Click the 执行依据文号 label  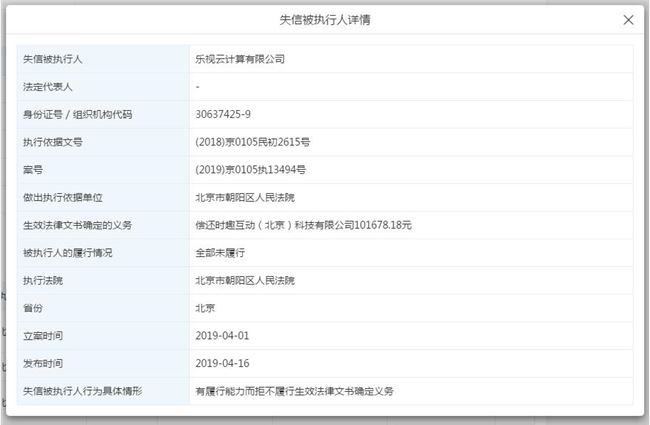pyautogui.click(x=53, y=142)
